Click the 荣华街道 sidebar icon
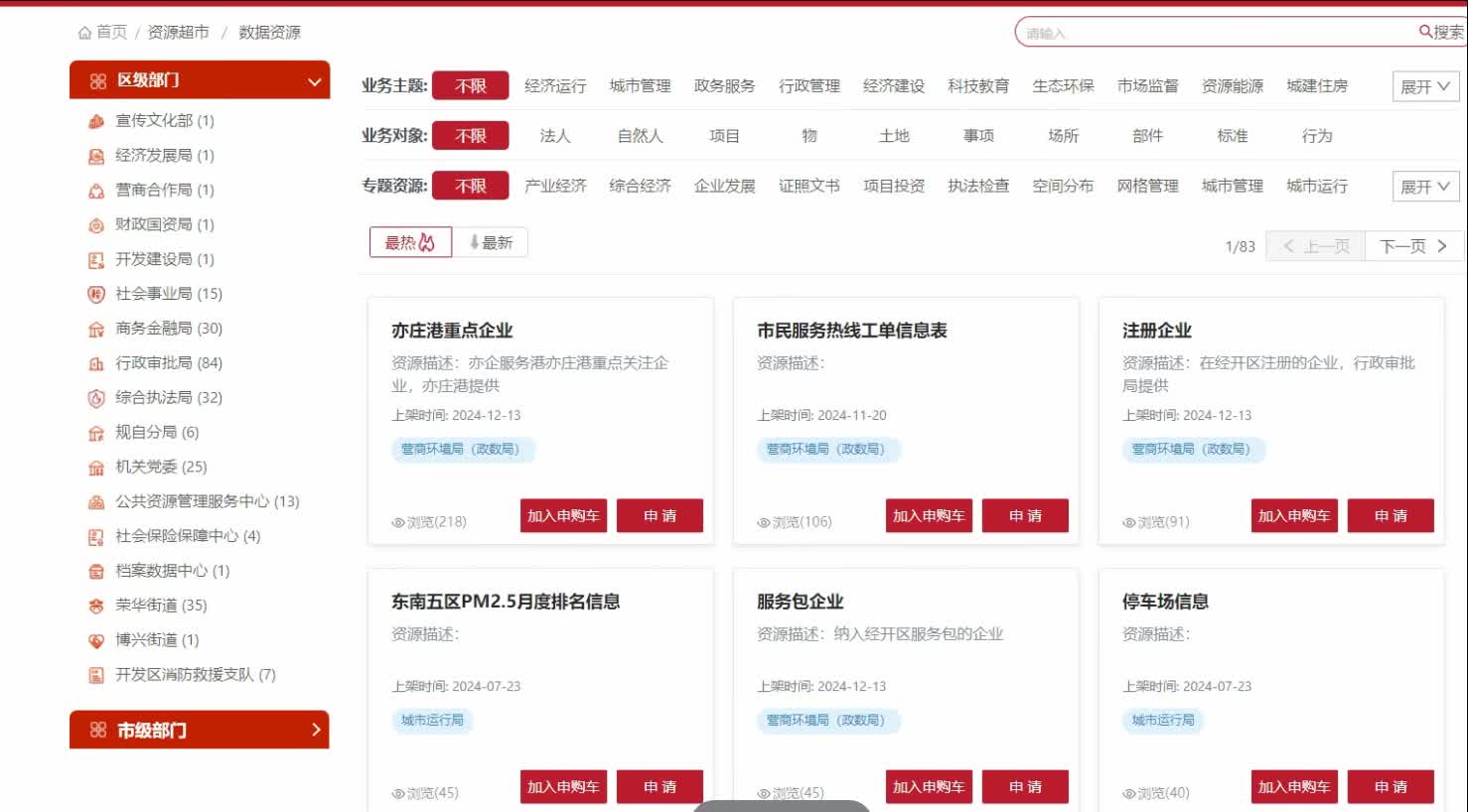 96,606
